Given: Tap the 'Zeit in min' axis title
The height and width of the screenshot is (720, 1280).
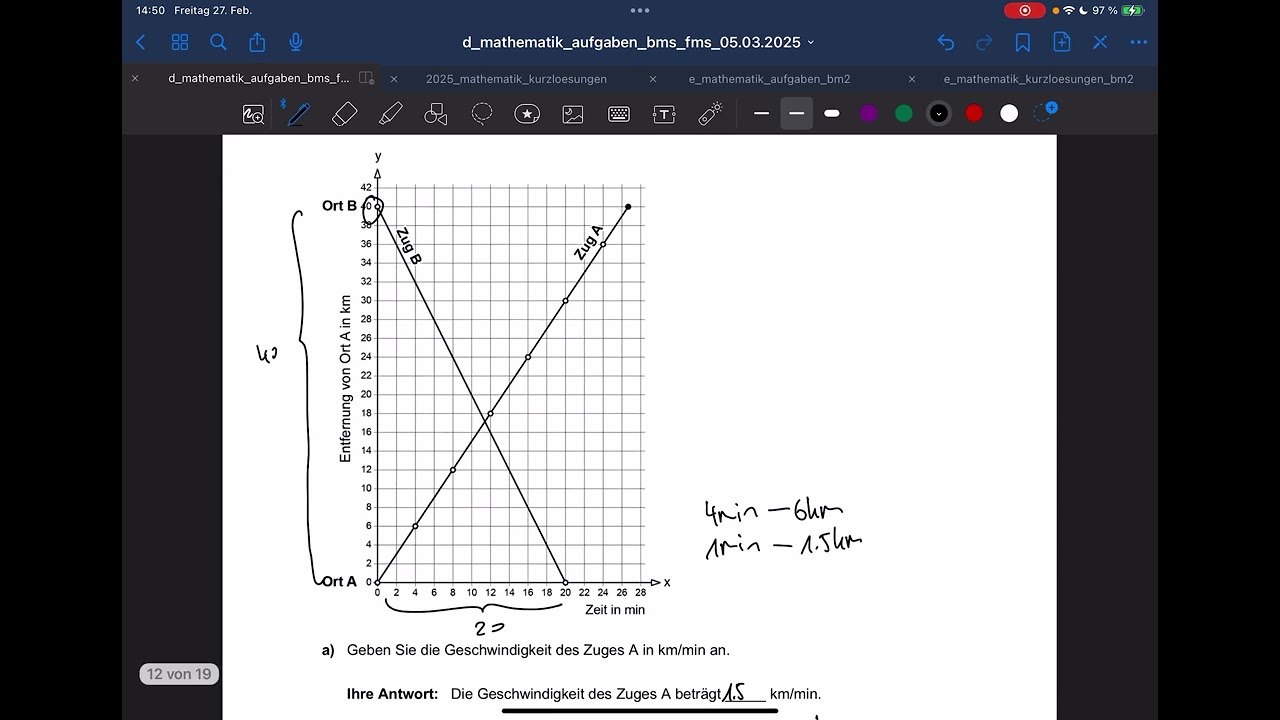Looking at the screenshot, I should click(x=615, y=609).
